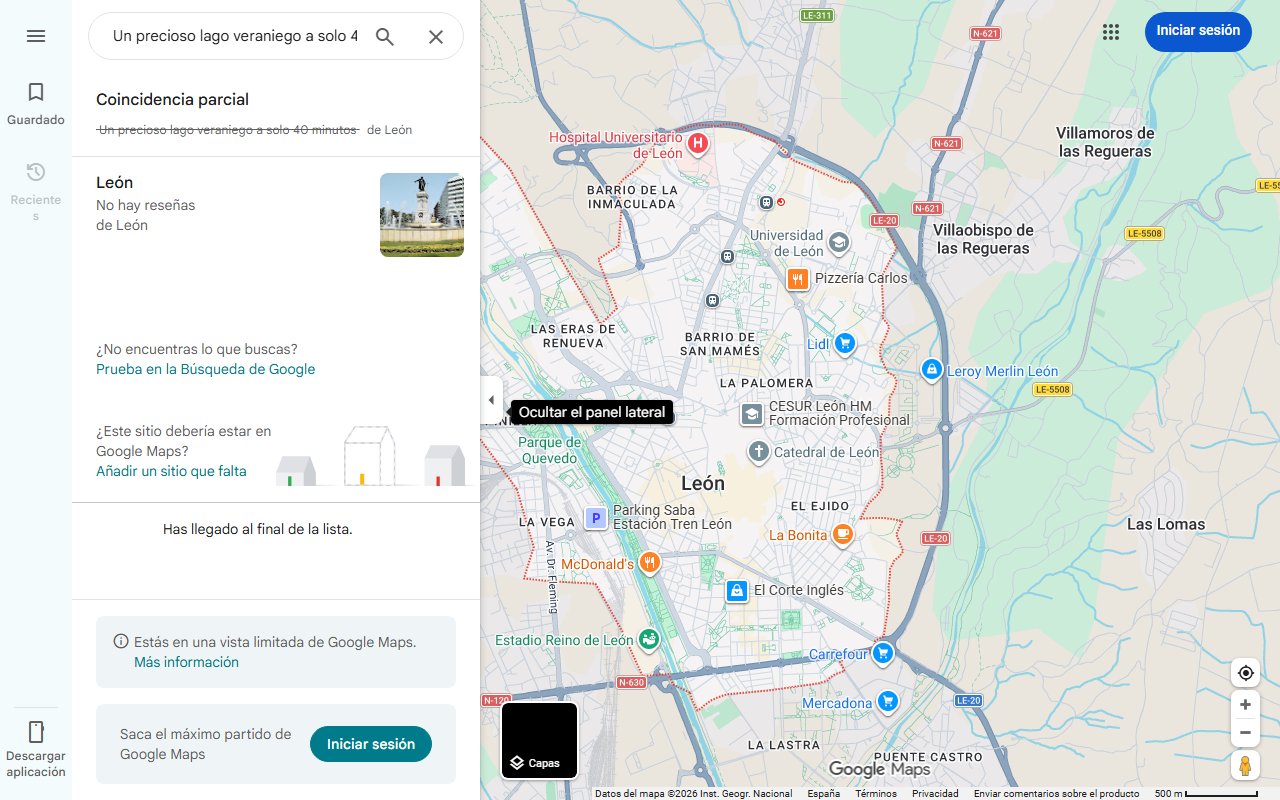1280x800 pixels.
Task: Focus the search text field
Action: pyautogui.click(x=235, y=37)
